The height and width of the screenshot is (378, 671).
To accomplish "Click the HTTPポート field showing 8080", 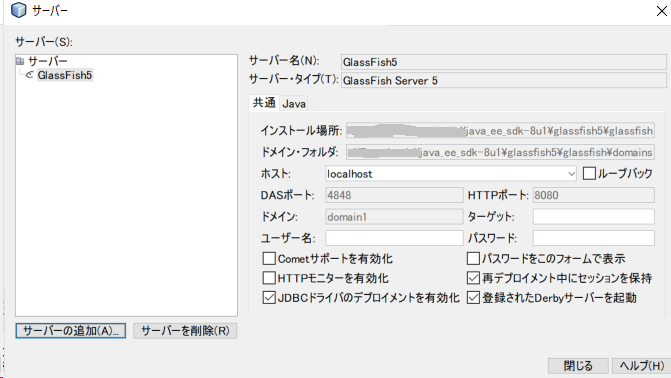I will [594, 195].
